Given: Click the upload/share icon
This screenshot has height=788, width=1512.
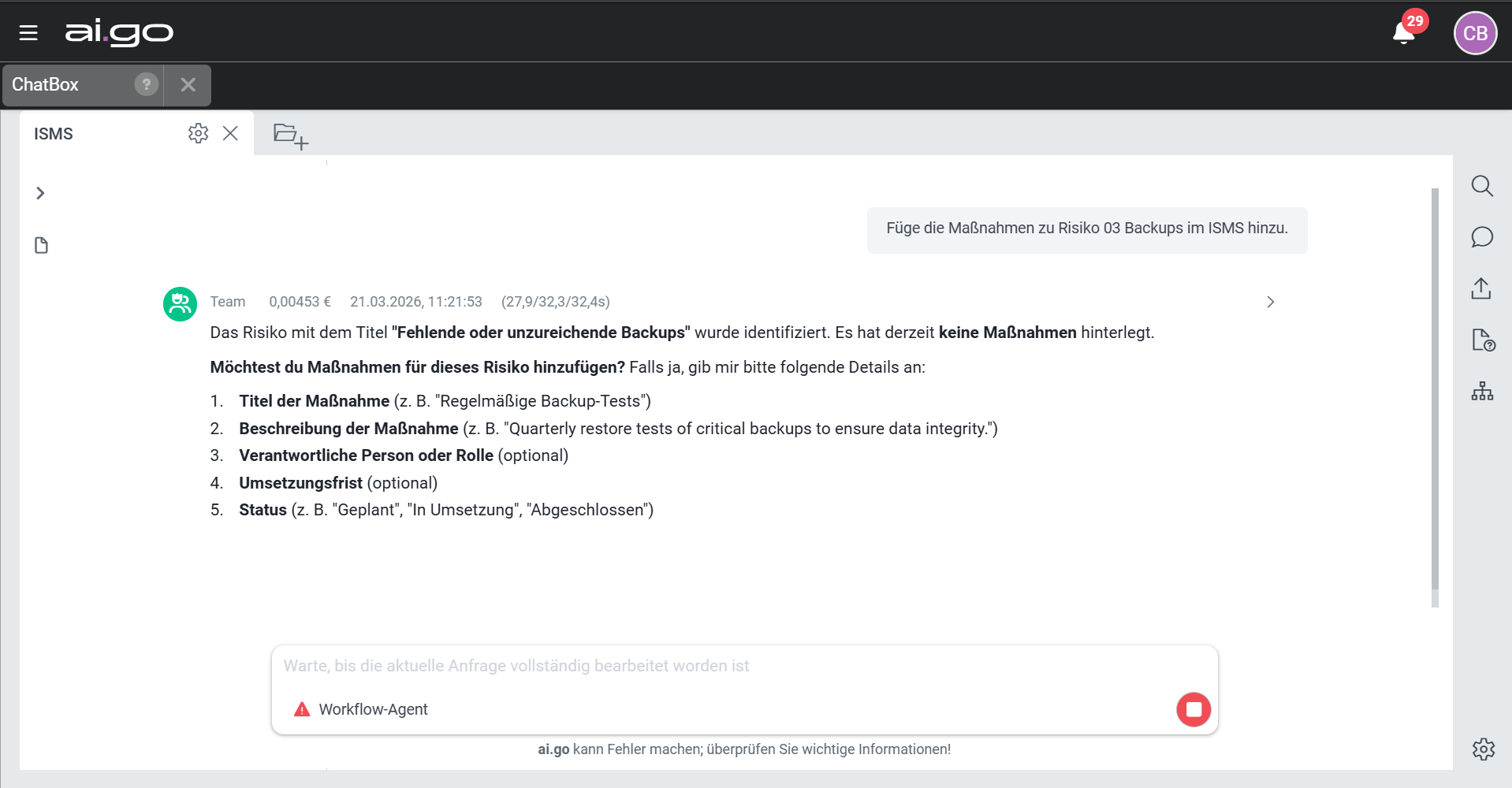Looking at the screenshot, I should pyautogui.click(x=1481, y=288).
